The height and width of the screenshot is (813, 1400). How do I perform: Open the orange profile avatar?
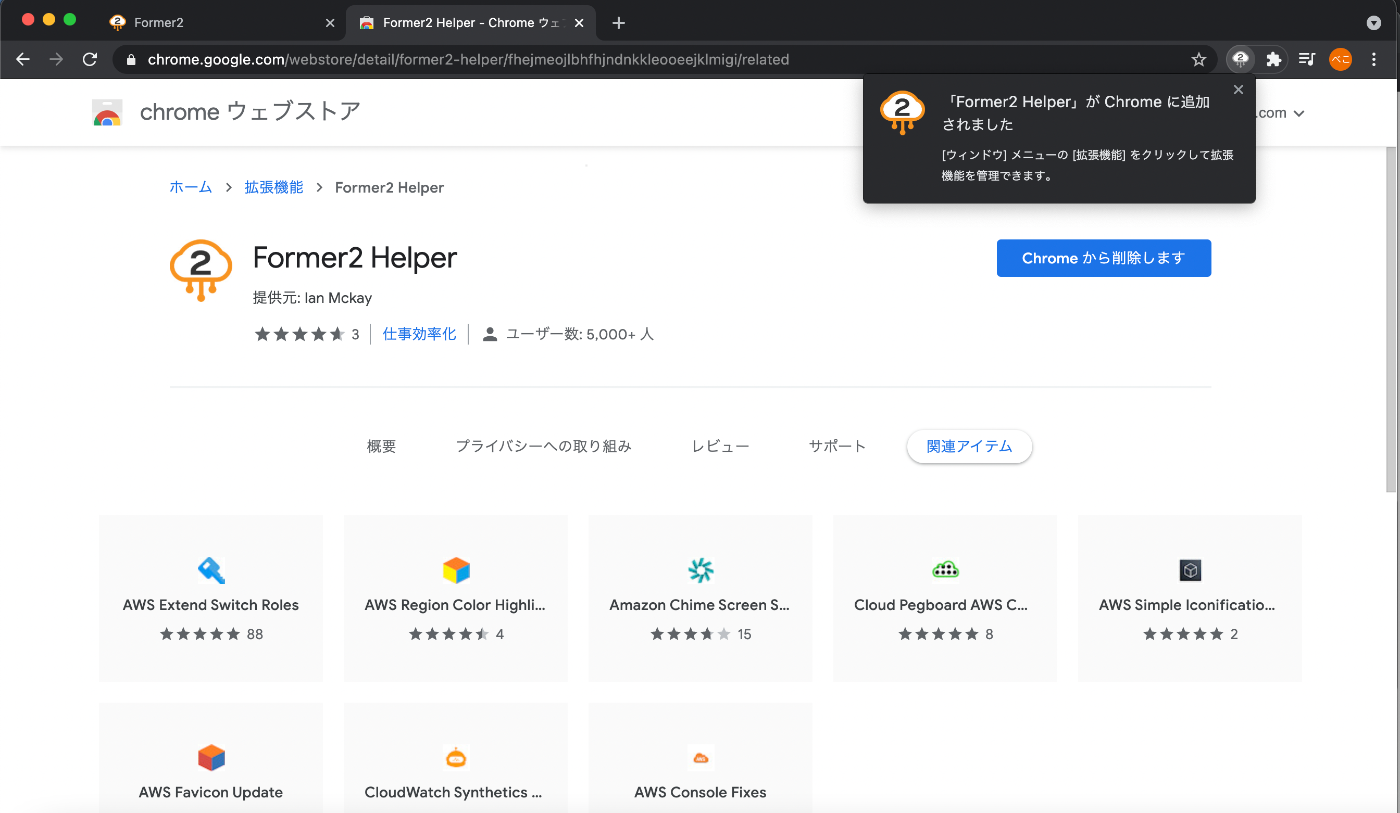click(1340, 59)
